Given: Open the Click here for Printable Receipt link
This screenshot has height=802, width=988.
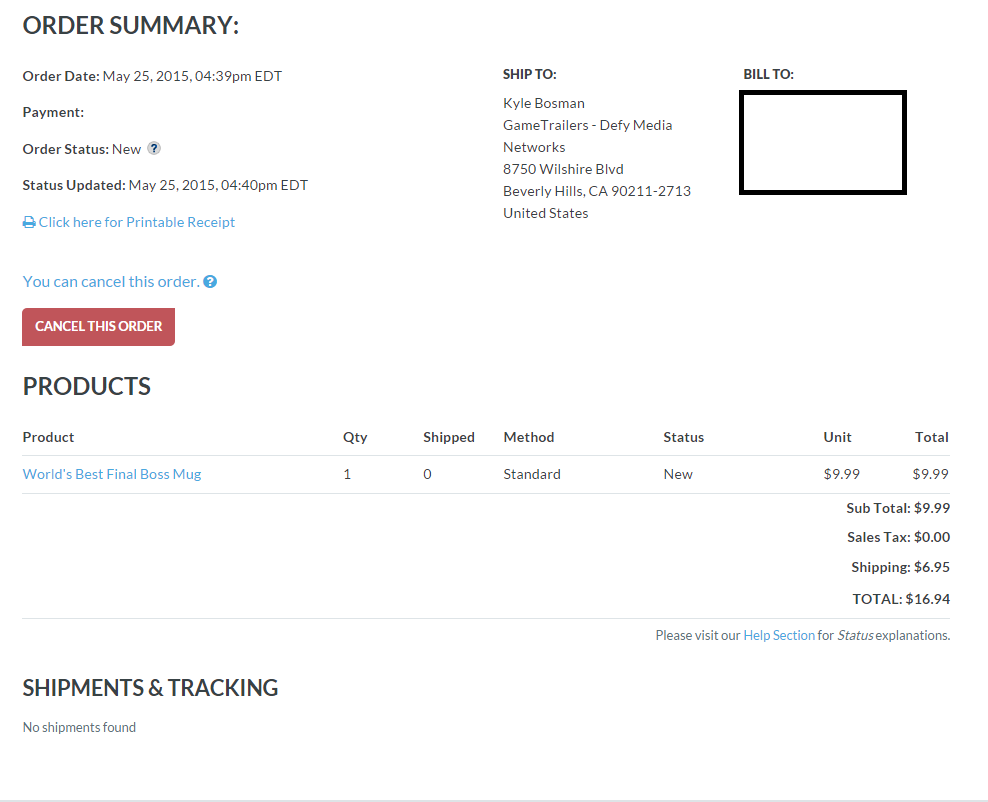Looking at the screenshot, I should pos(137,222).
